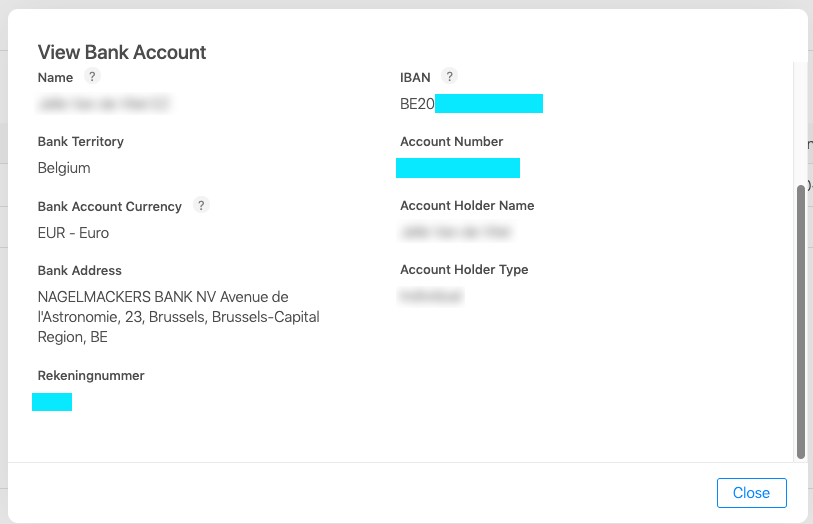Click the Rekeningnummer label

click(91, 376)
